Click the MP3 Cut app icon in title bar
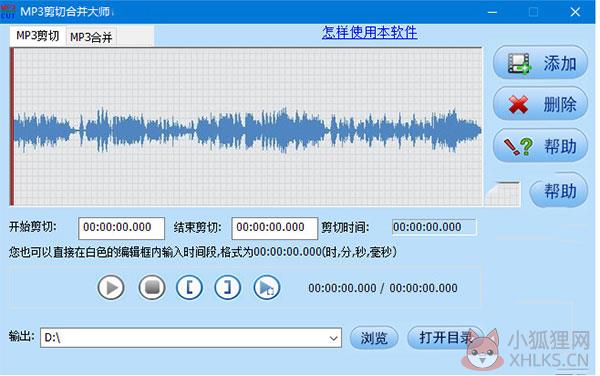Image resolution: width=600 pixels, height=376 pixels. point(8,11)
